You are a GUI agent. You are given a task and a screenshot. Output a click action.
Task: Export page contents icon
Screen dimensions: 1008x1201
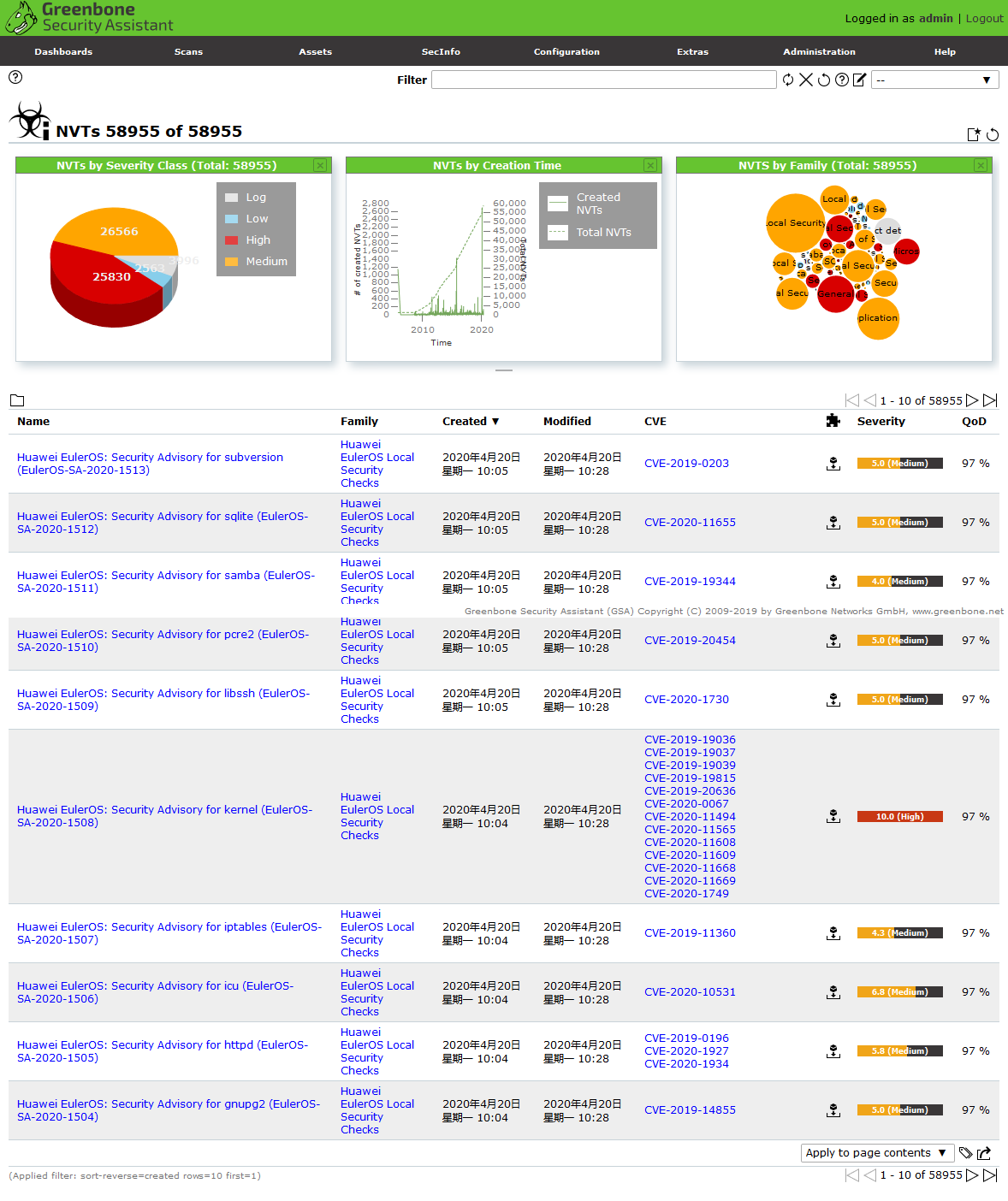pos(984,1153)
